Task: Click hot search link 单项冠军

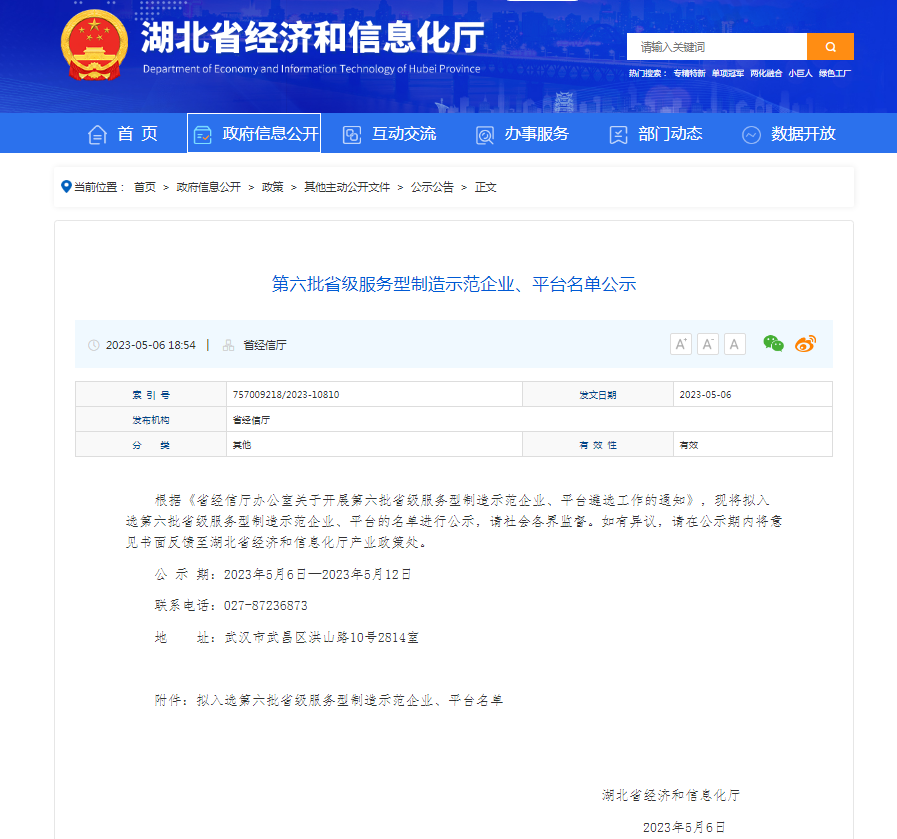Action: 728,73
